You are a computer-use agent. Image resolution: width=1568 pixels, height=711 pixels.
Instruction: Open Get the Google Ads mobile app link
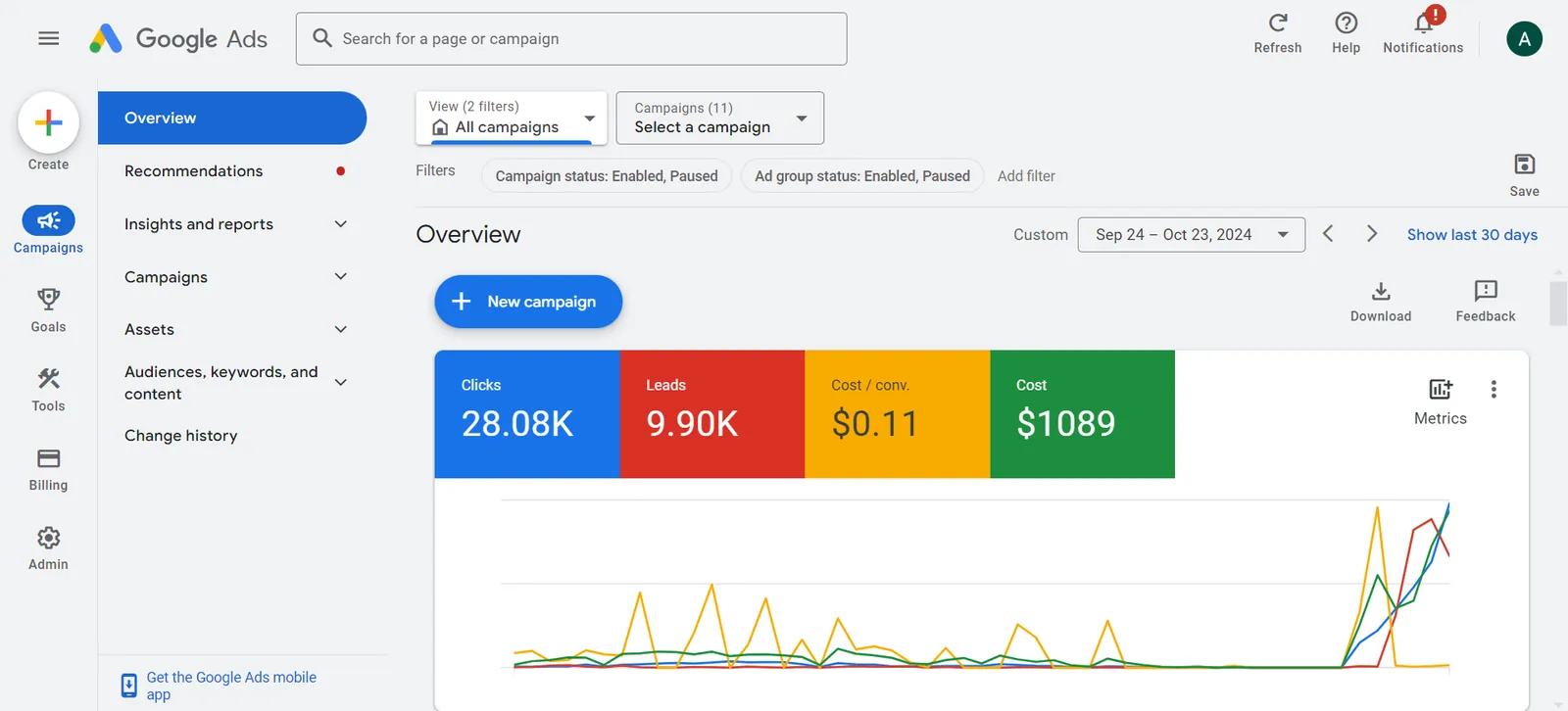point(231,686)
